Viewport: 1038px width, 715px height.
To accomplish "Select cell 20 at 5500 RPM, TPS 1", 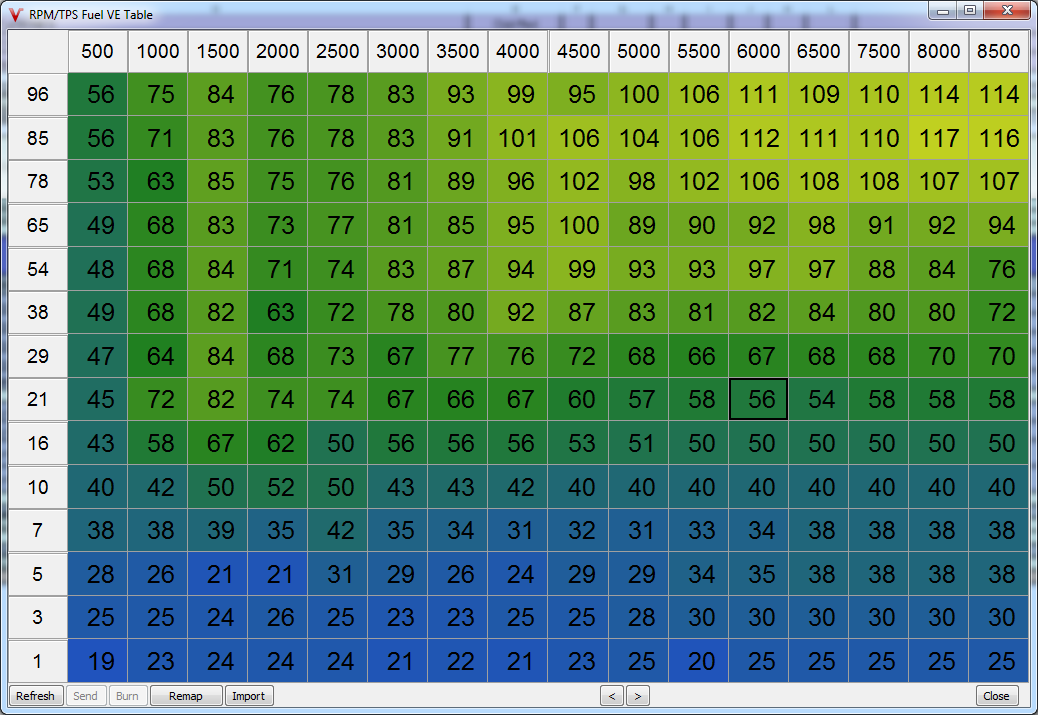I will [698, 661].
